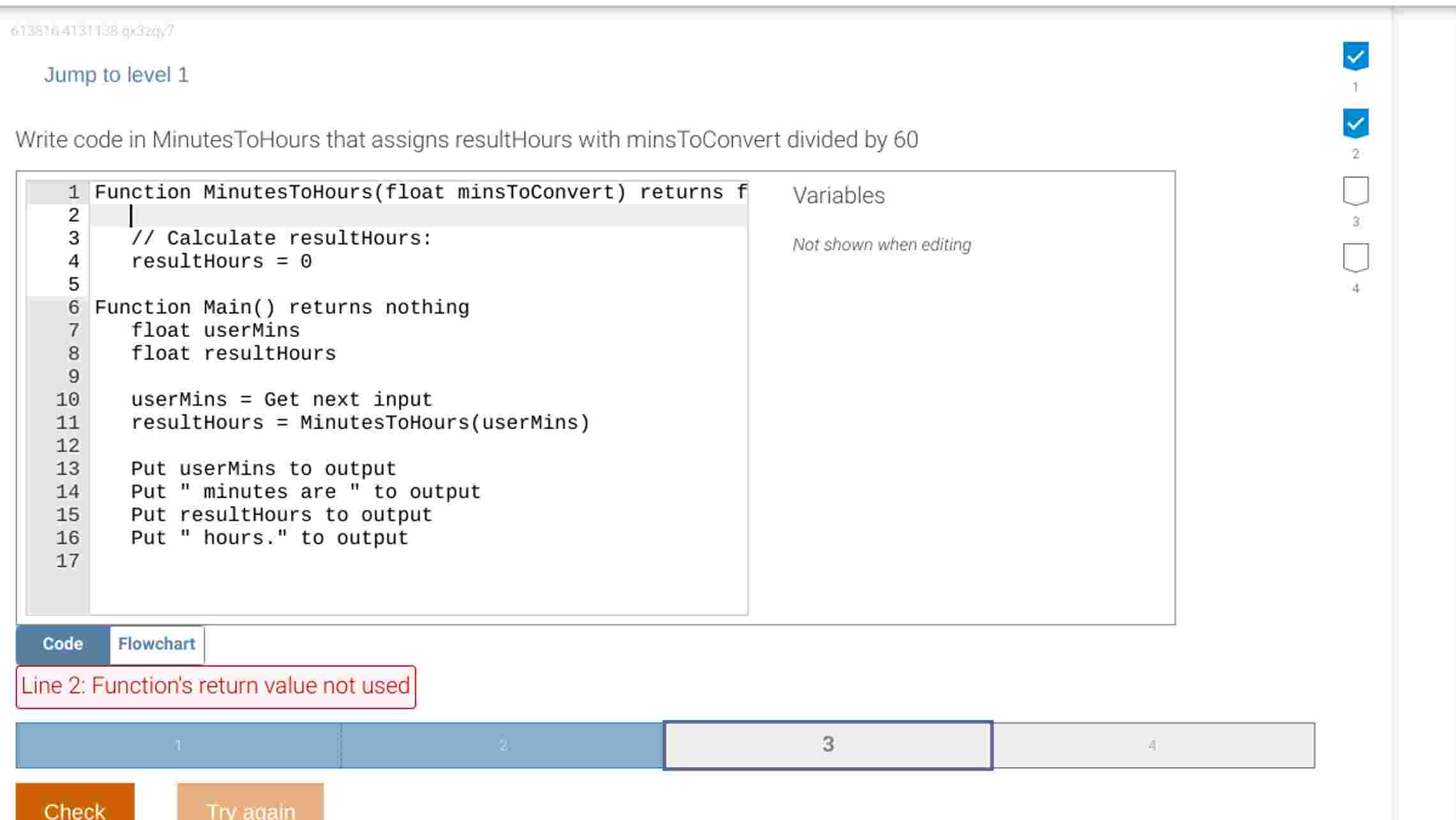Select level 1 progress bar segment
Screen dimensions: 1456x820
coord(178,745)
